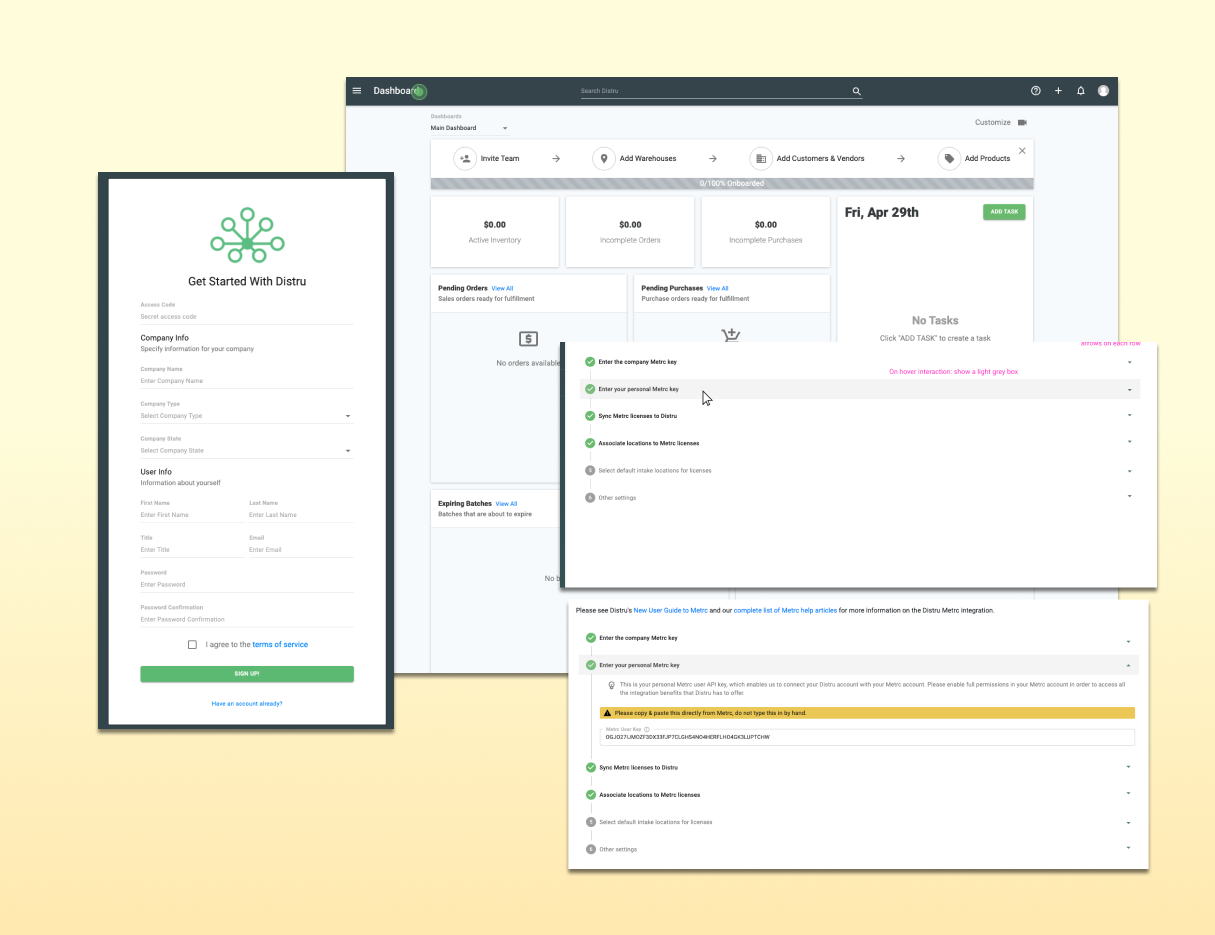This screenshot has height=935, width=1215.
Task: Click the Password input field
Action: coord(247,585)
